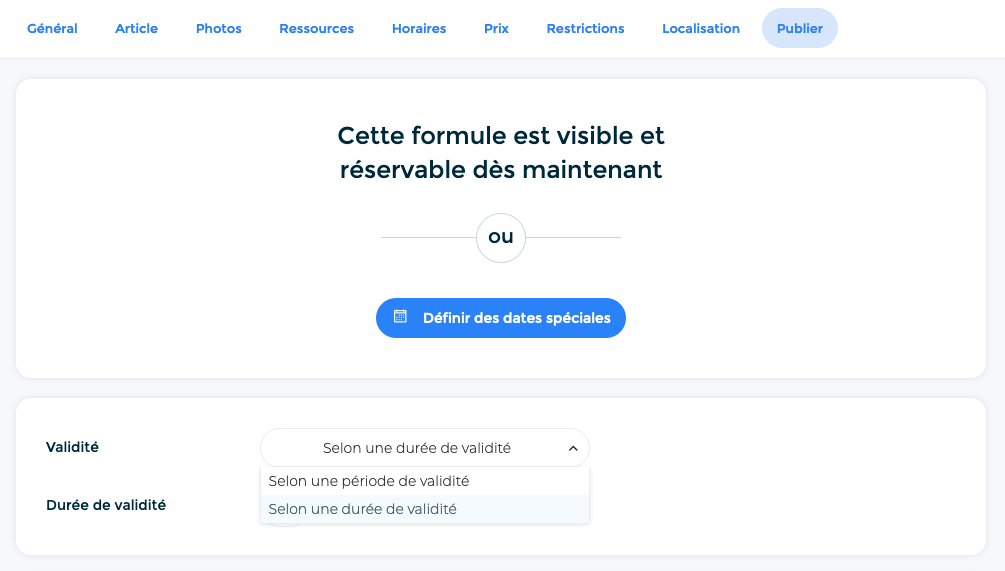The height and width of the screenshot is (571, 1005).
Task: Choose "Selon une durée de validité" list option
Action: [x=362, y=509]
